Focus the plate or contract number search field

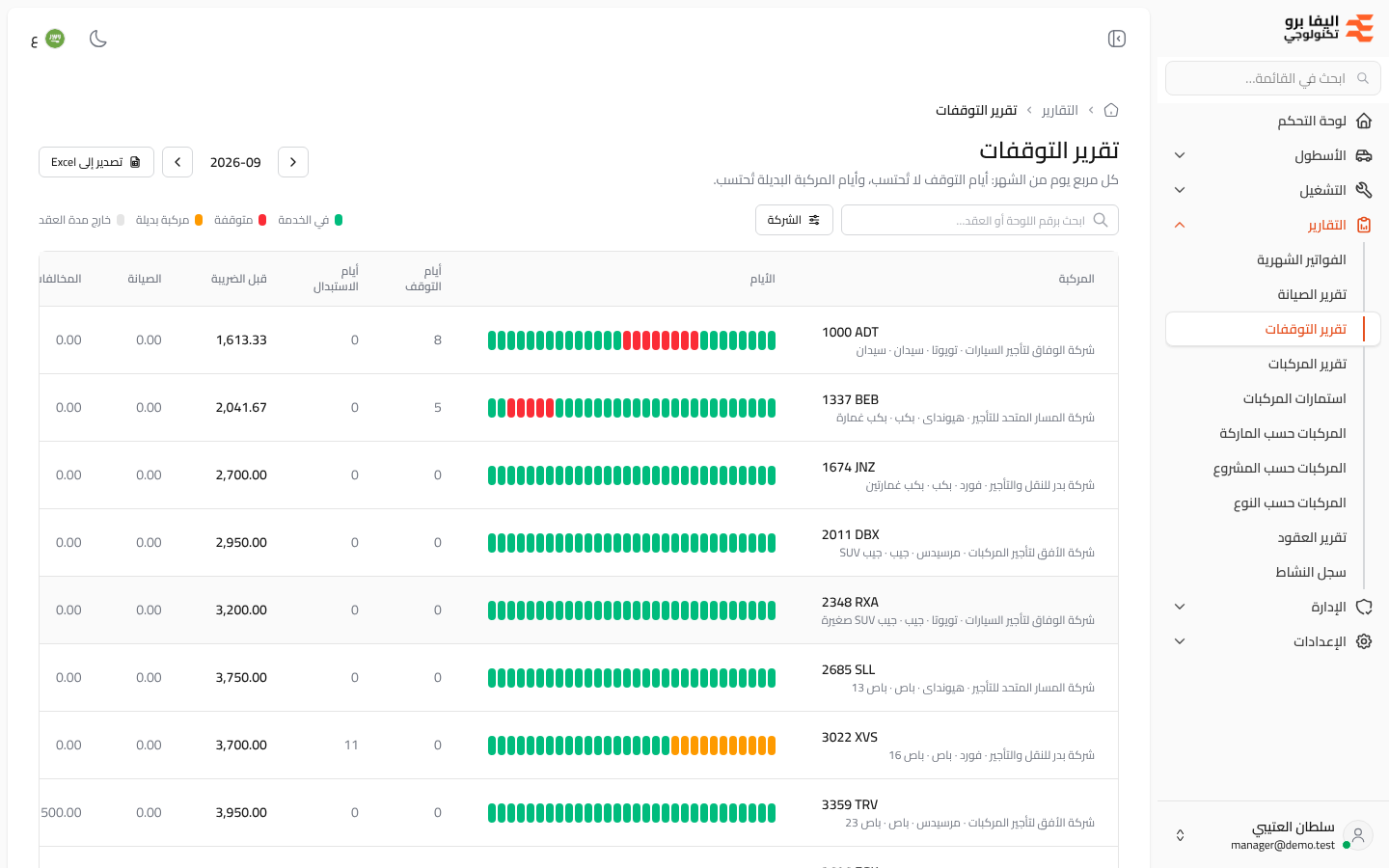980,220
